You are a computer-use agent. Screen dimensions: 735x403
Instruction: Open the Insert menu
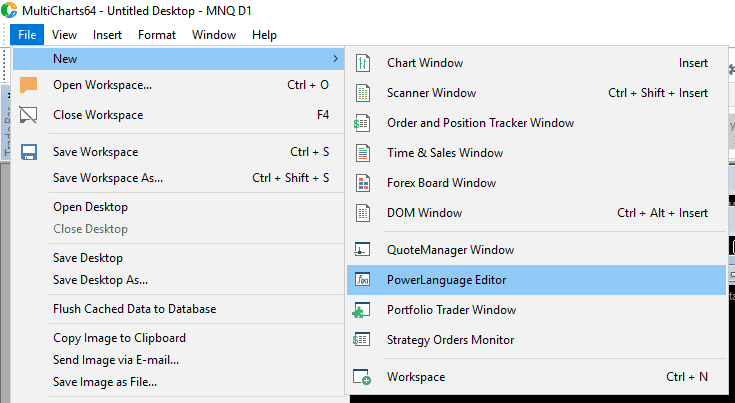pos(107,35)
